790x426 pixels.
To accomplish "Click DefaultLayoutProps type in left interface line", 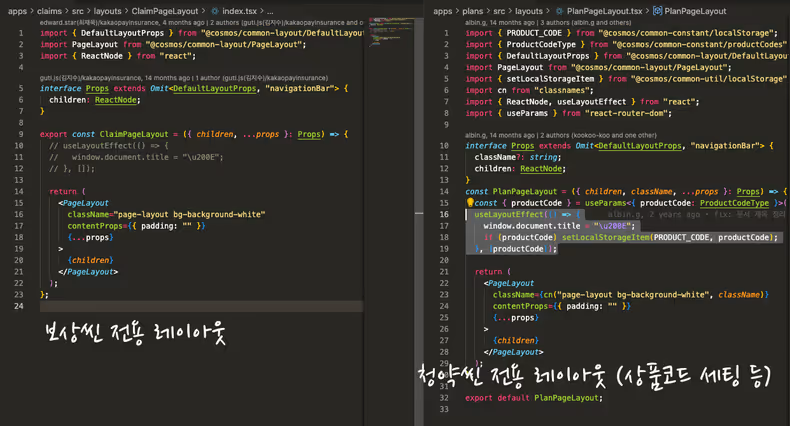I will (x=215, y=88).
